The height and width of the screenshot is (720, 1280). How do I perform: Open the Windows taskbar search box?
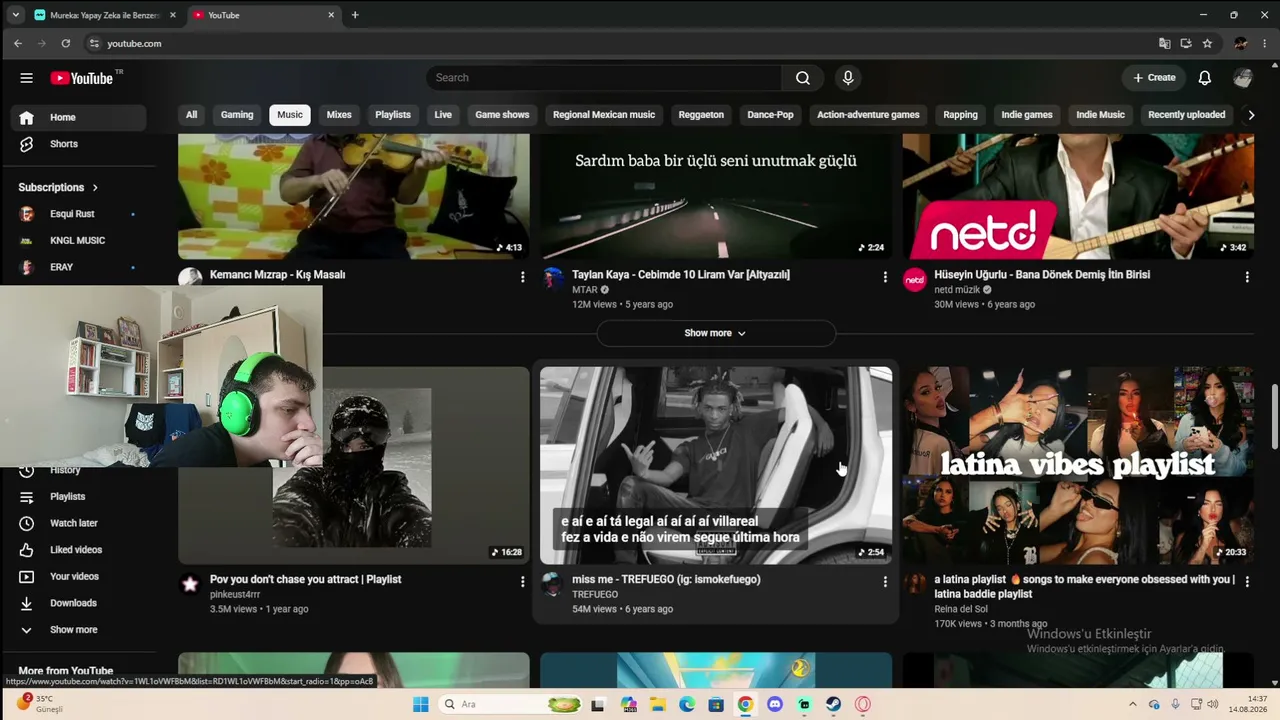coord(510,704)
